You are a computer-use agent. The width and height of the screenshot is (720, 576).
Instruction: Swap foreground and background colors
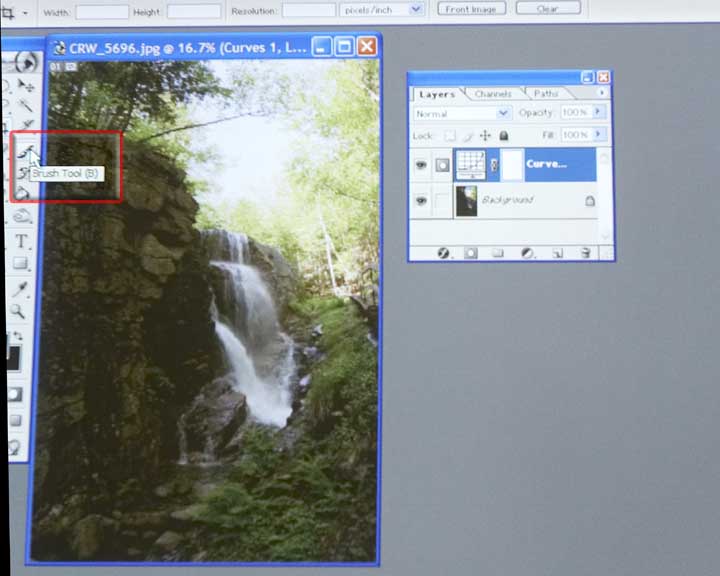tap(17, 336)
